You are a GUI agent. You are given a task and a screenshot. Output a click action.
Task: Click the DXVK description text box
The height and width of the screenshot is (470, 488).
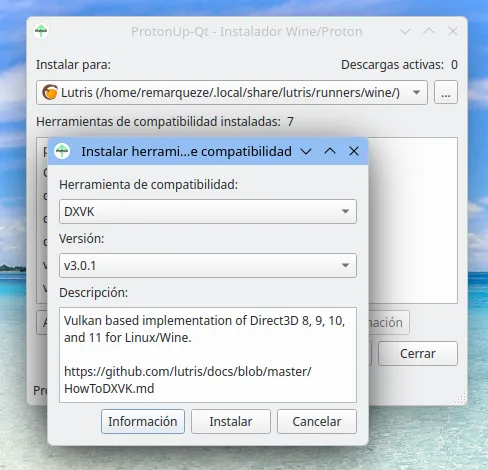tap(208, 355)
